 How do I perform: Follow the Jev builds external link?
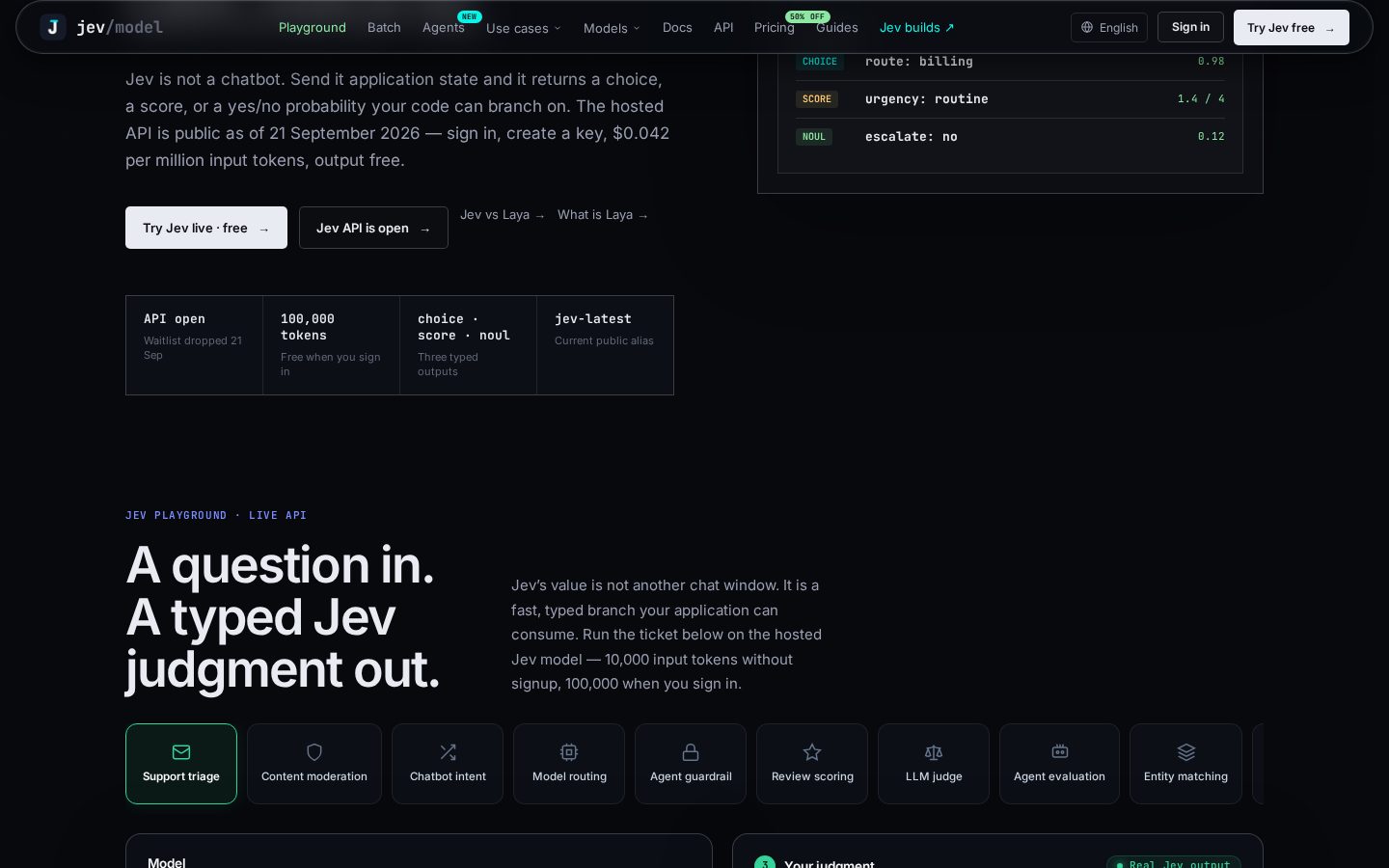(917, 27)
